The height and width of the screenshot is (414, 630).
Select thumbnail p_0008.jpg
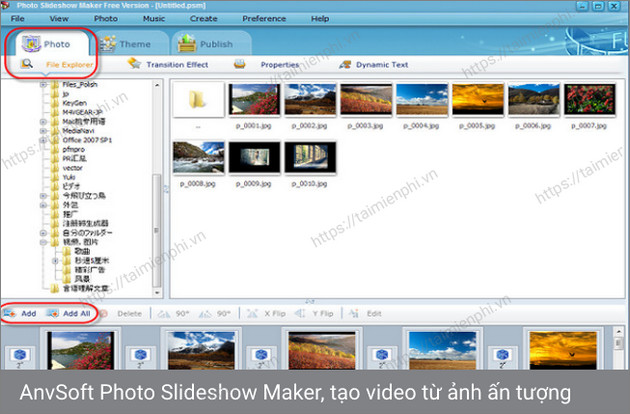click(x=198, y=158)
